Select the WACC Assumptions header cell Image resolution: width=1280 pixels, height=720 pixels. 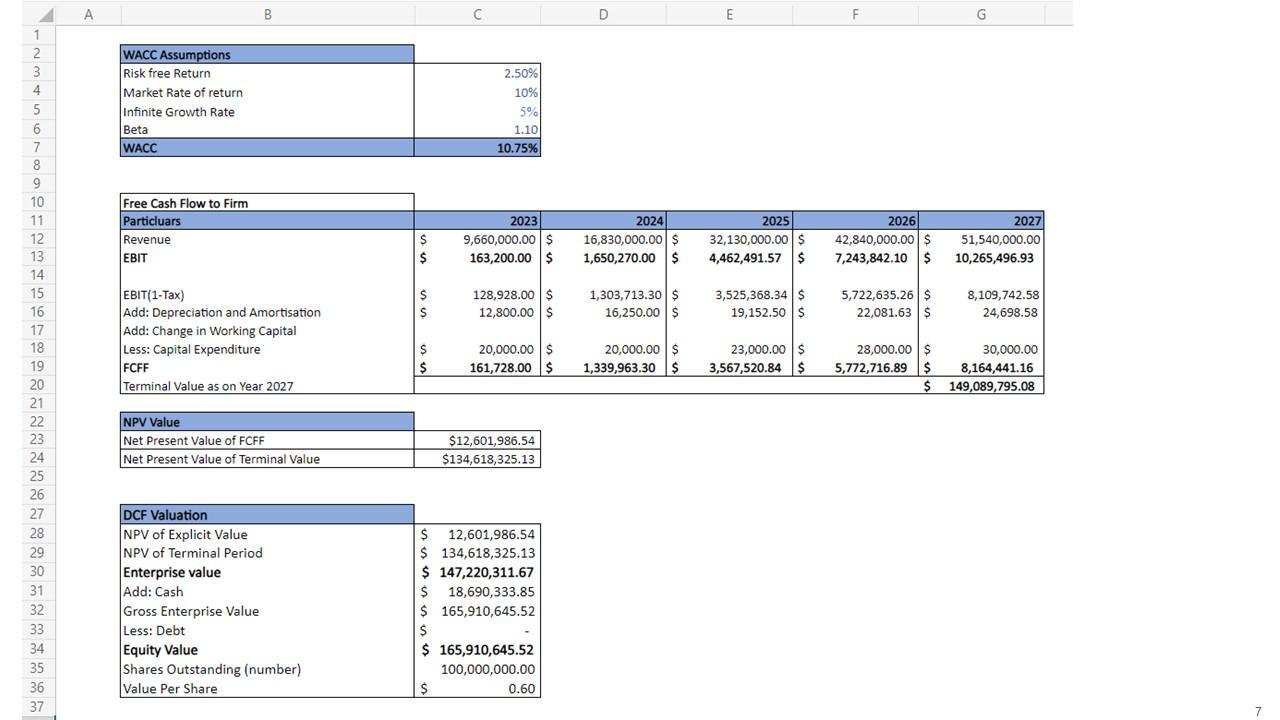(x=266, y=55)
